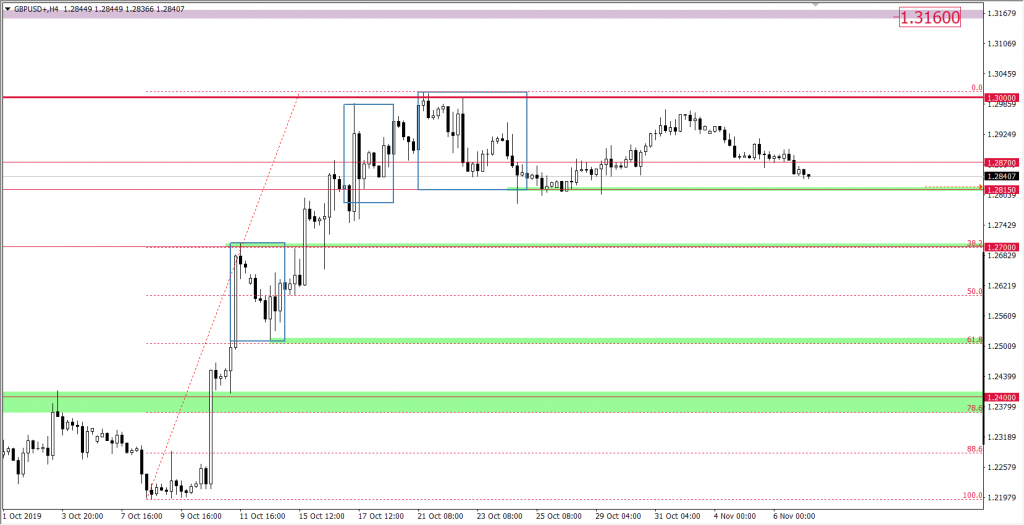The image size is (1024, 525).
Task: Click the 1.26219 price axis label
Action: point(1001,285)
